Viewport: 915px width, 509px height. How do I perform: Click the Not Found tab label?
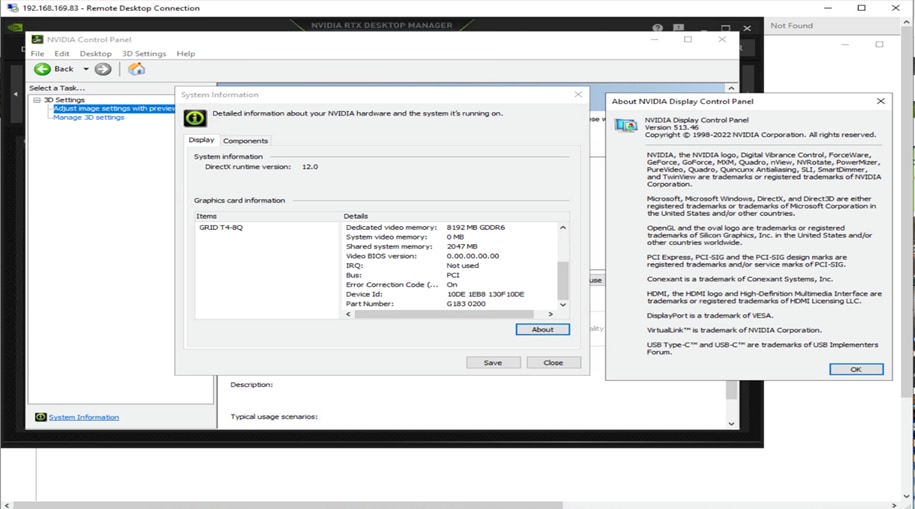point(791,25)
